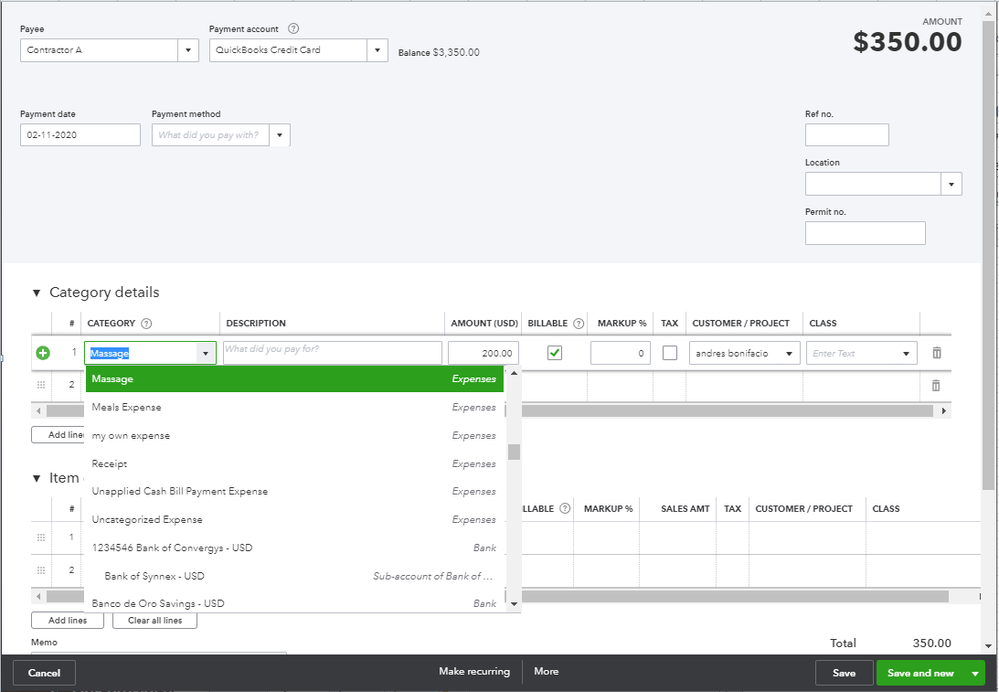Screen dimensions: 999x692
Task: Click the dropdown list scroll-down arrow
Action: click(514, 603)
